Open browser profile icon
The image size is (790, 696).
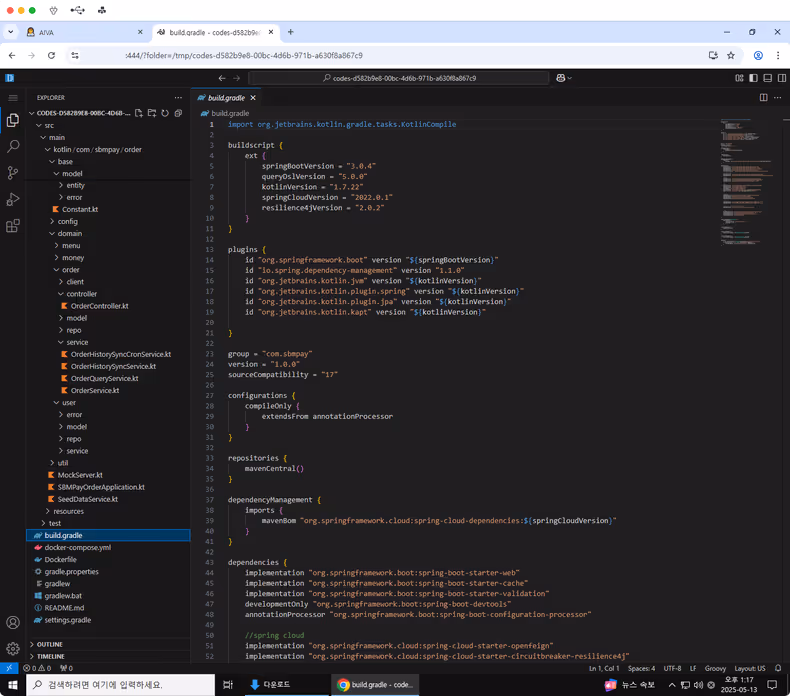(758, 55)
